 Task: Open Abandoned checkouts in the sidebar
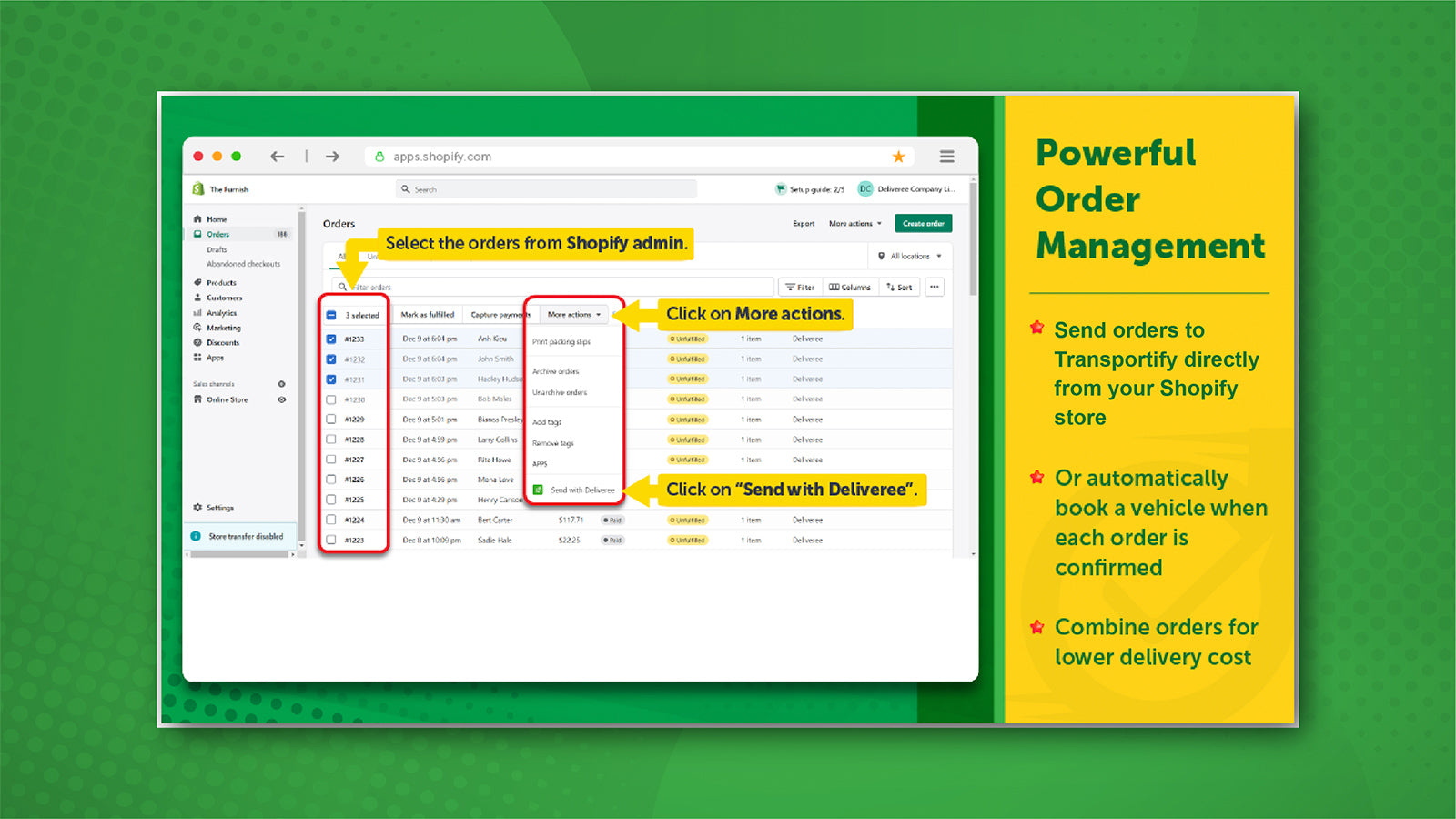coord(244,264)
